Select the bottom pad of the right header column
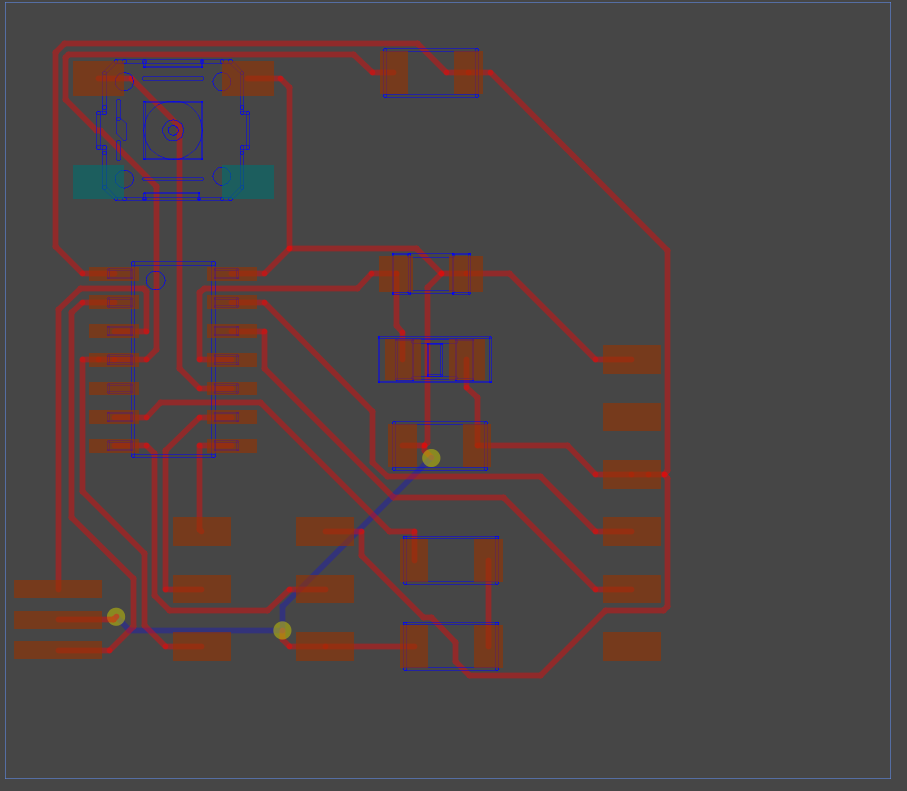The height and width of the screenshot is (791, 907). 632,646
